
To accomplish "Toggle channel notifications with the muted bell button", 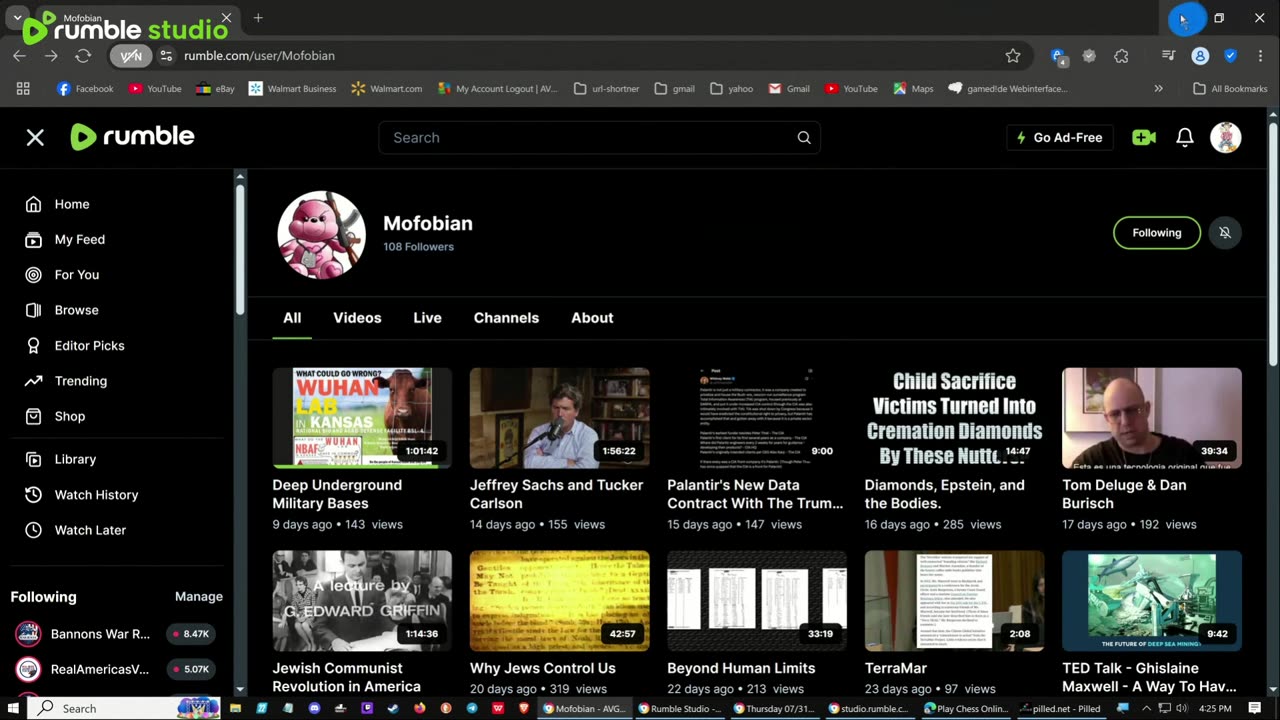I will [x=1225, y=233].
